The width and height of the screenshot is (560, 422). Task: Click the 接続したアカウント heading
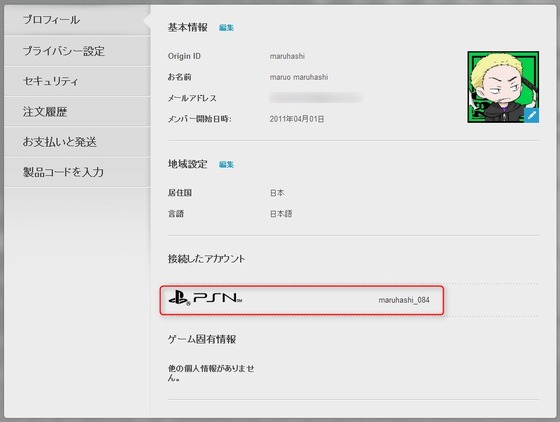click(206, 259)
